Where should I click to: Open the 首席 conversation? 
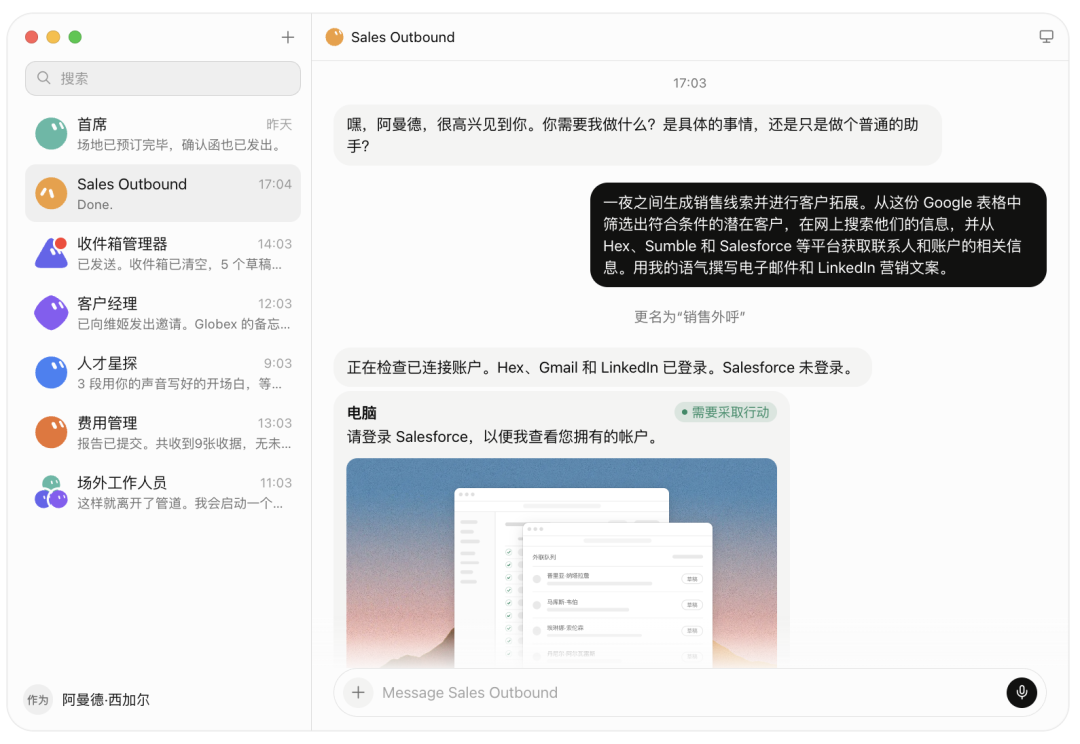coord(163,134)
